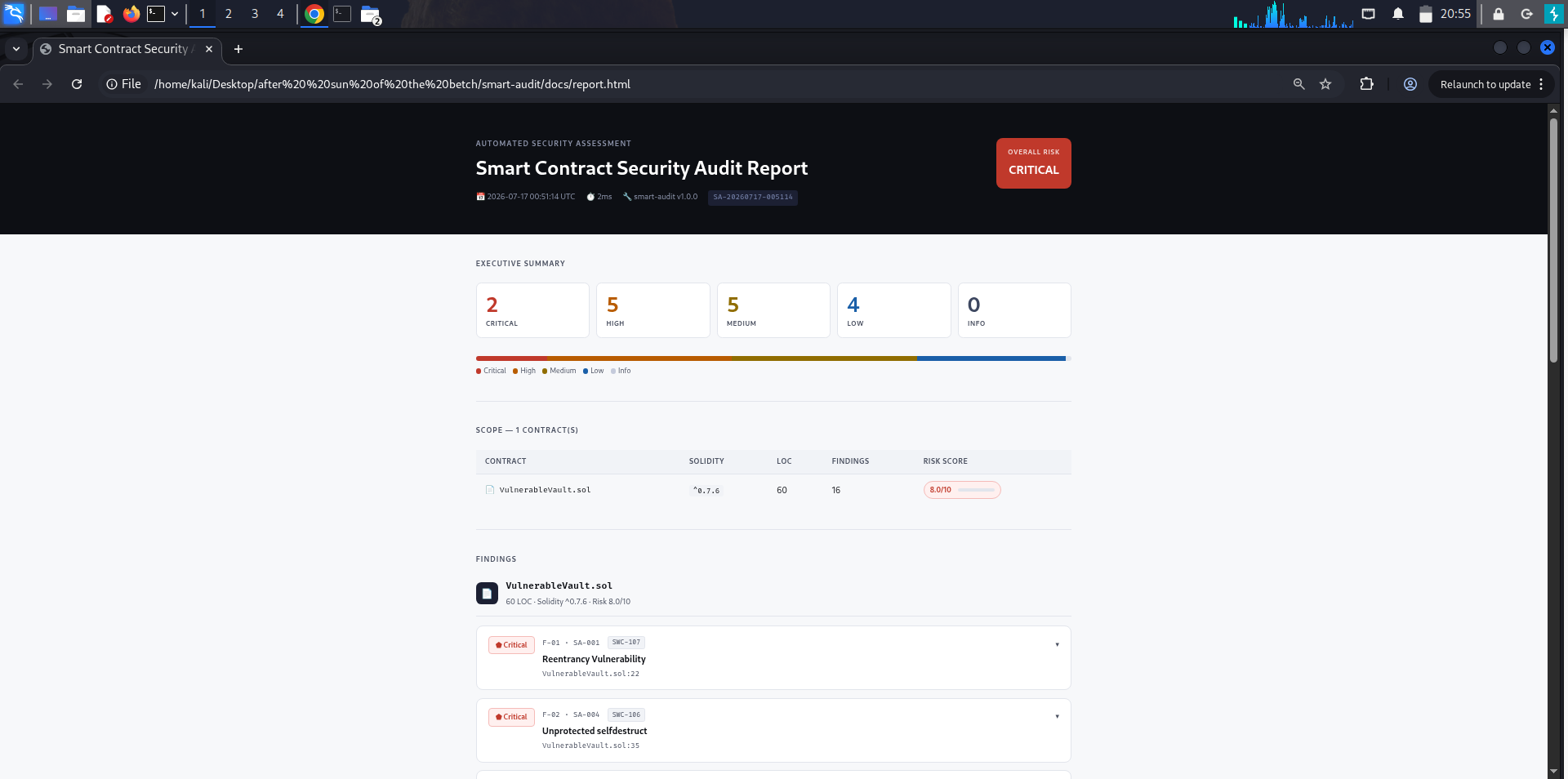The width and height of the screenshot is (1568, 779).
Task: Open the notifications bell
Action: (x=1398, y=14)
